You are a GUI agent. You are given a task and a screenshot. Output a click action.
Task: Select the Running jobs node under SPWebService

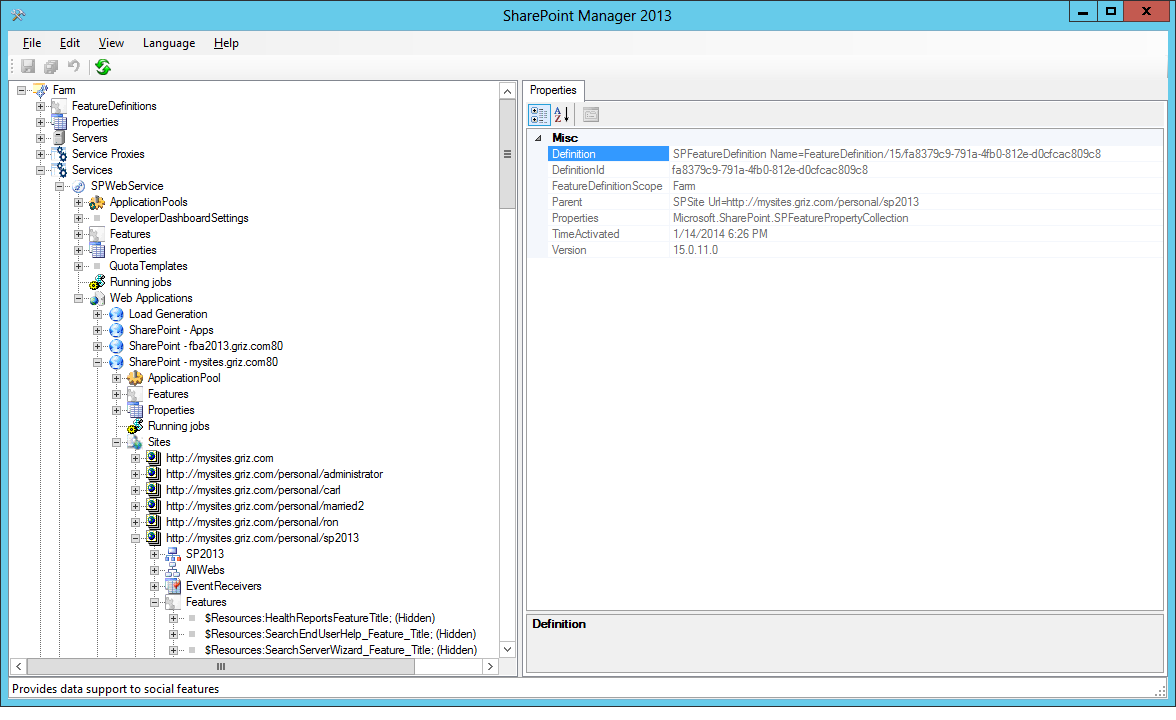[x=140, y=281]
